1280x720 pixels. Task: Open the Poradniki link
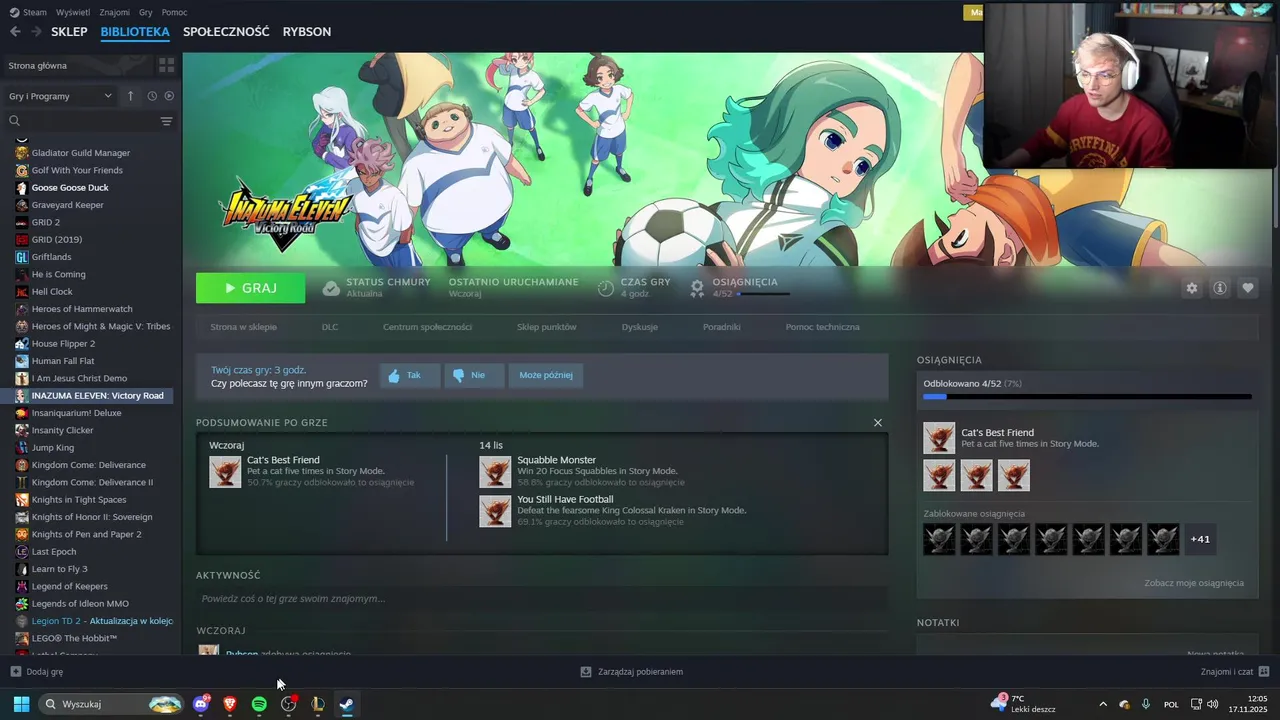pyautogui.click(x=722, y=327)
